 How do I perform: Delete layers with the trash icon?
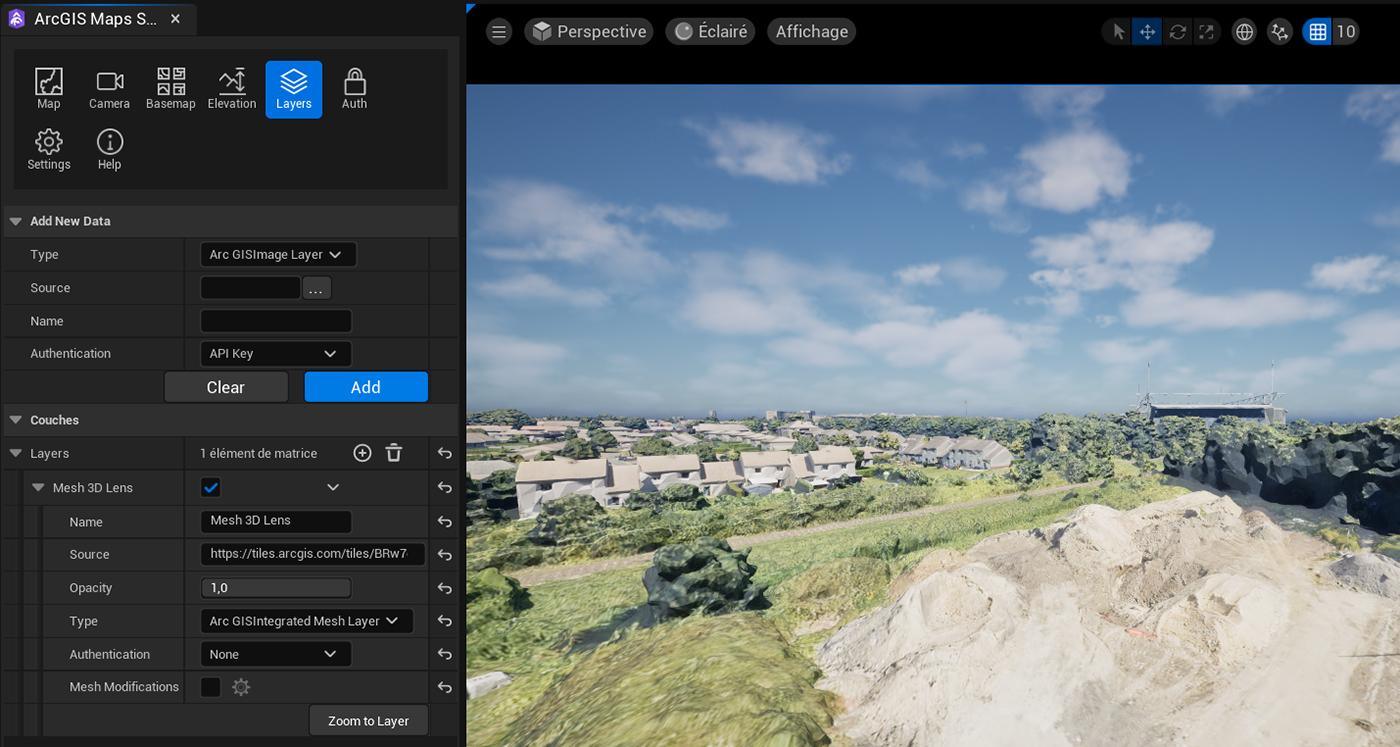tap(394, 453)
